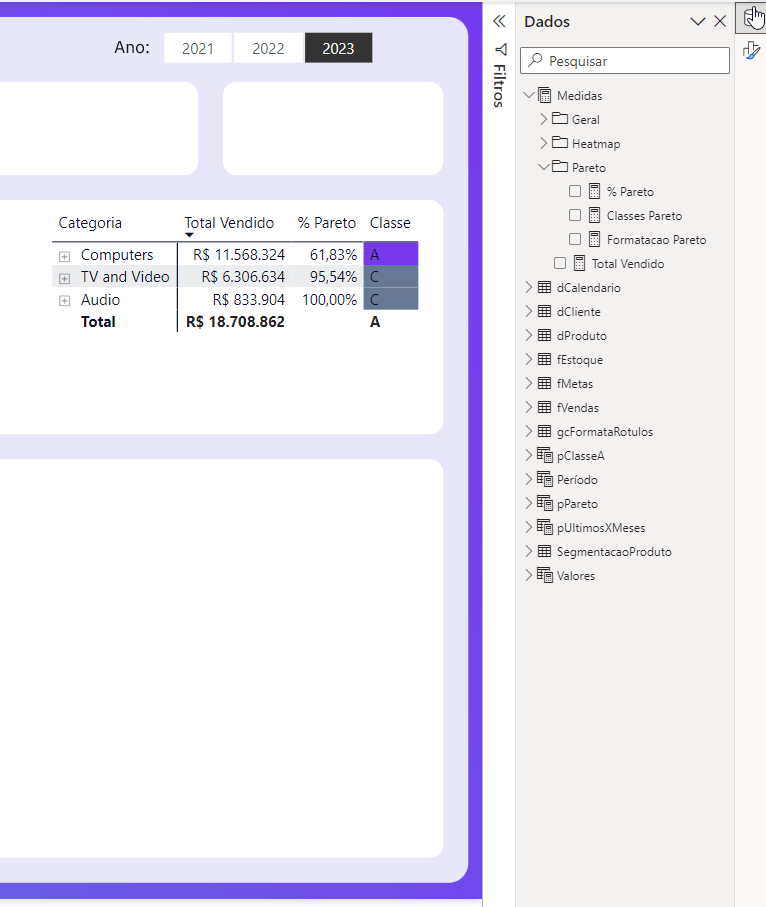The width and height of the screenshot is (766, 907).
Task: Click the pPareto calculated table icon
Action: [544, 503]
